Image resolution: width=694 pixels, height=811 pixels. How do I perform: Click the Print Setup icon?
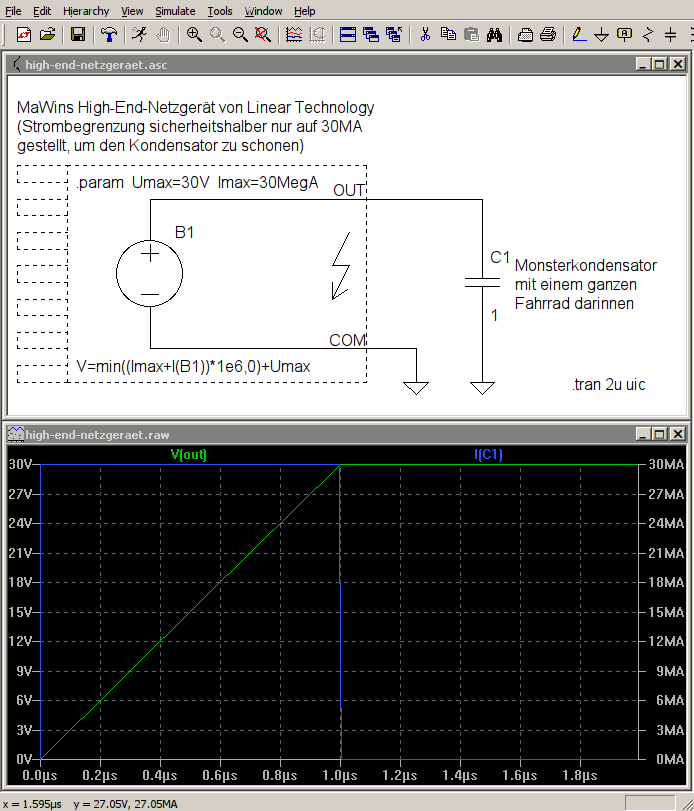point(525,35)
